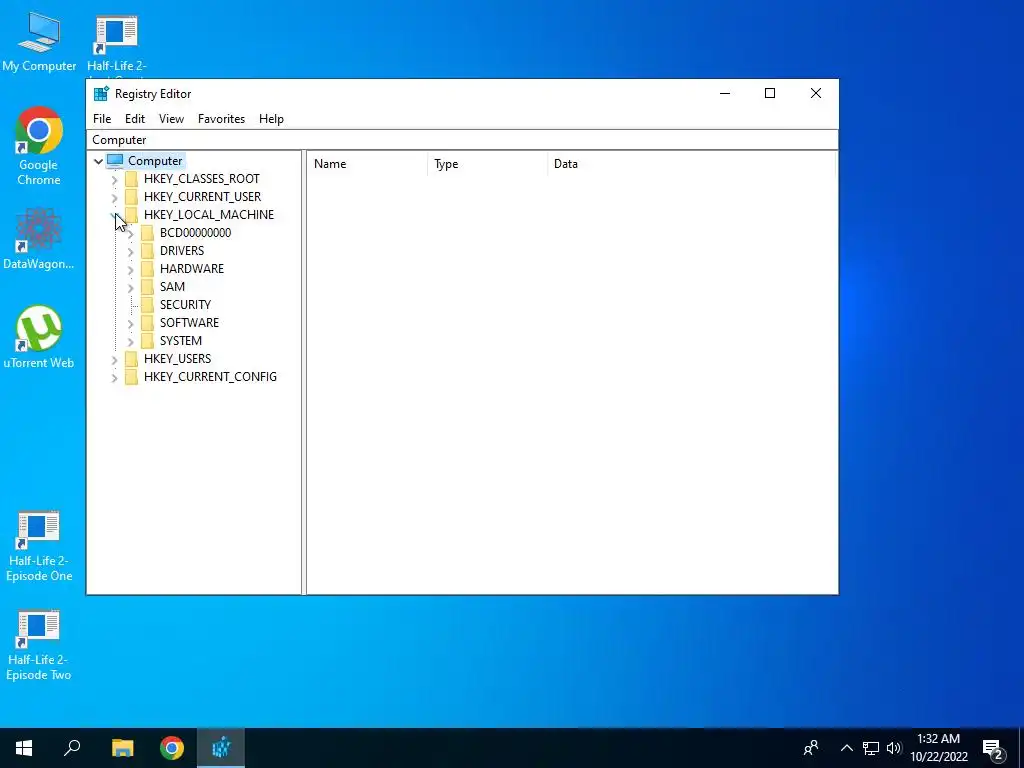Select Half-Life 2 Episode One shortcut
1024x768 pixels.
coord(39,547)
